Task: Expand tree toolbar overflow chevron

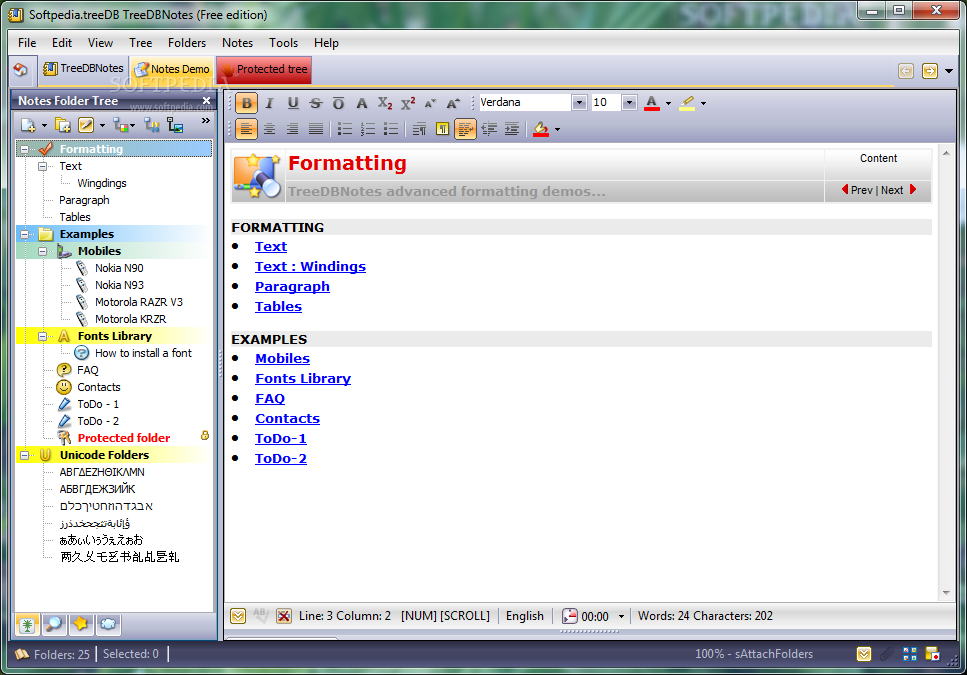Action: [205, 121]
